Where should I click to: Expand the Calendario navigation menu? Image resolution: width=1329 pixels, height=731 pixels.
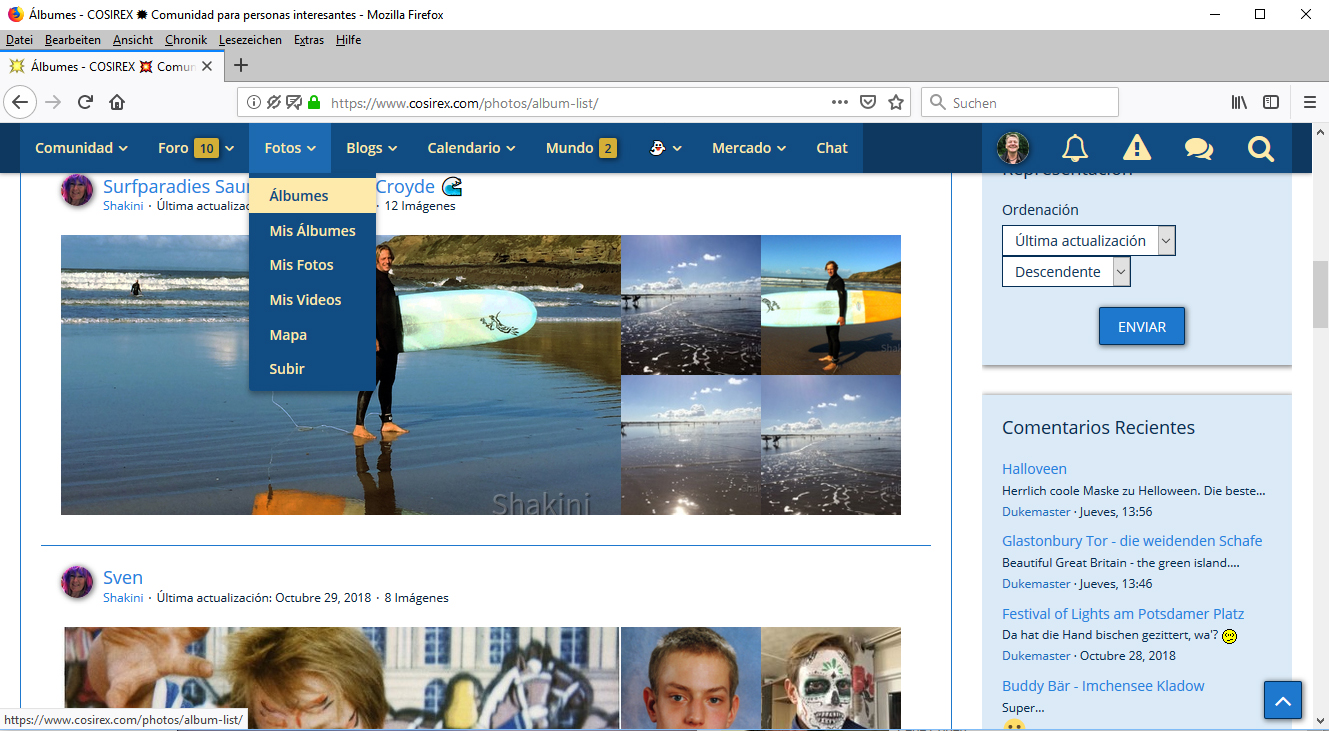[x=471, y=148]
